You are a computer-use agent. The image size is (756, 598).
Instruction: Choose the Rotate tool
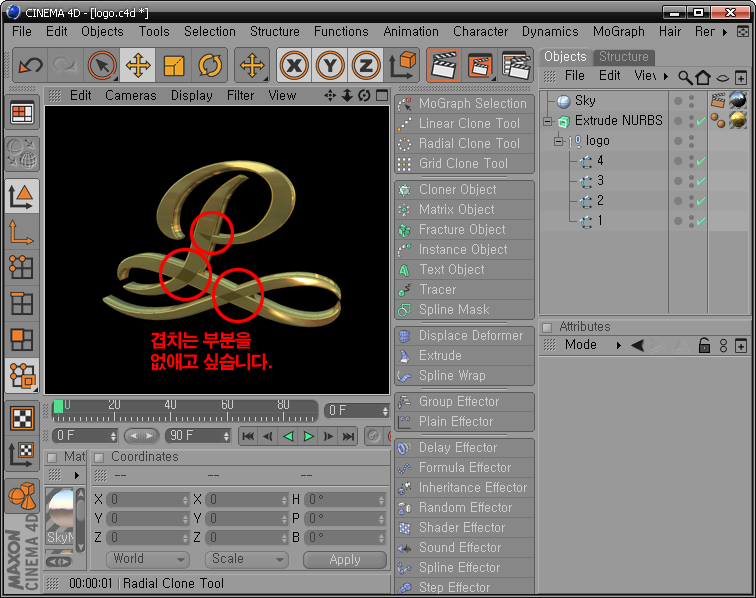click(x=210, y=67)
